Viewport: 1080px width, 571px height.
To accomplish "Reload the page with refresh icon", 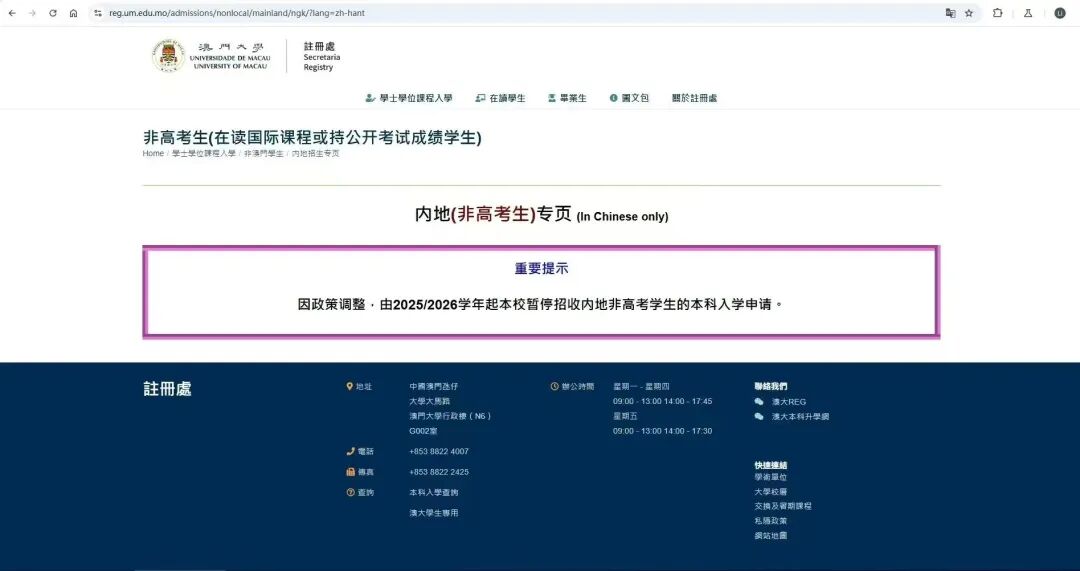I will click(52, 13).
